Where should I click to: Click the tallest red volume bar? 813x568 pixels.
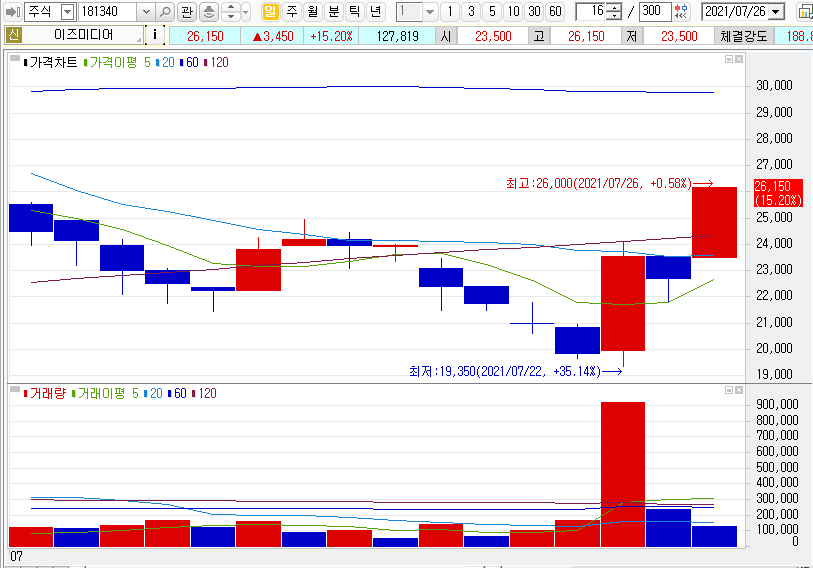623,474
